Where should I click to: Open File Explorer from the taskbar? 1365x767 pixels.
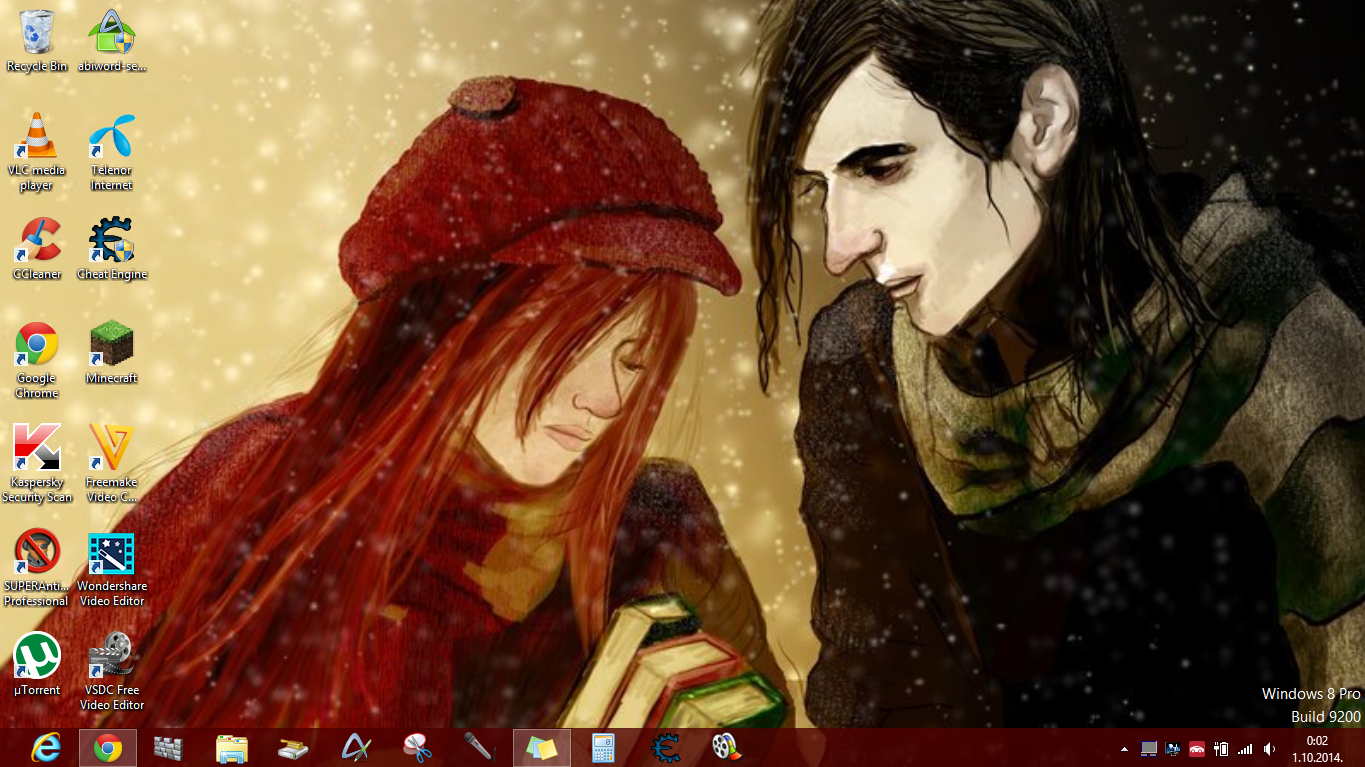click(x=232, y=748)
